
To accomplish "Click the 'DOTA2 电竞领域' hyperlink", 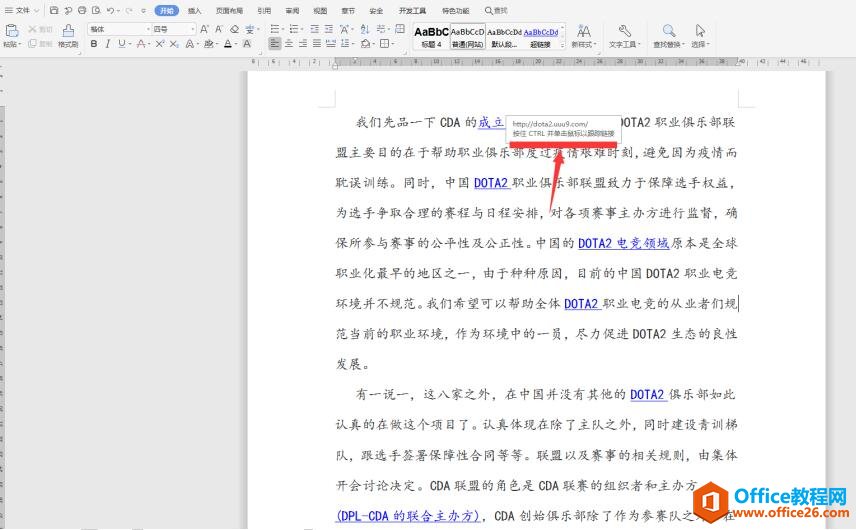I will pos(623,243).
